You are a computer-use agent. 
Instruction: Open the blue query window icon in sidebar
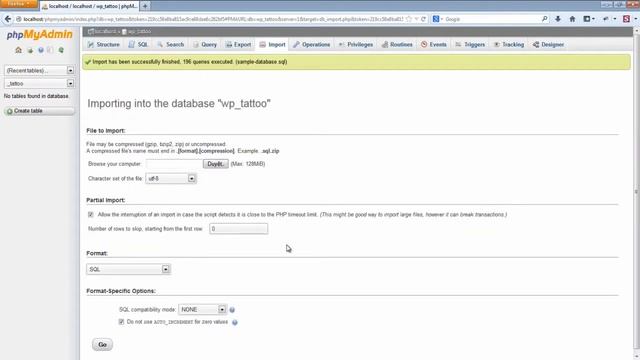click(40, 50)
